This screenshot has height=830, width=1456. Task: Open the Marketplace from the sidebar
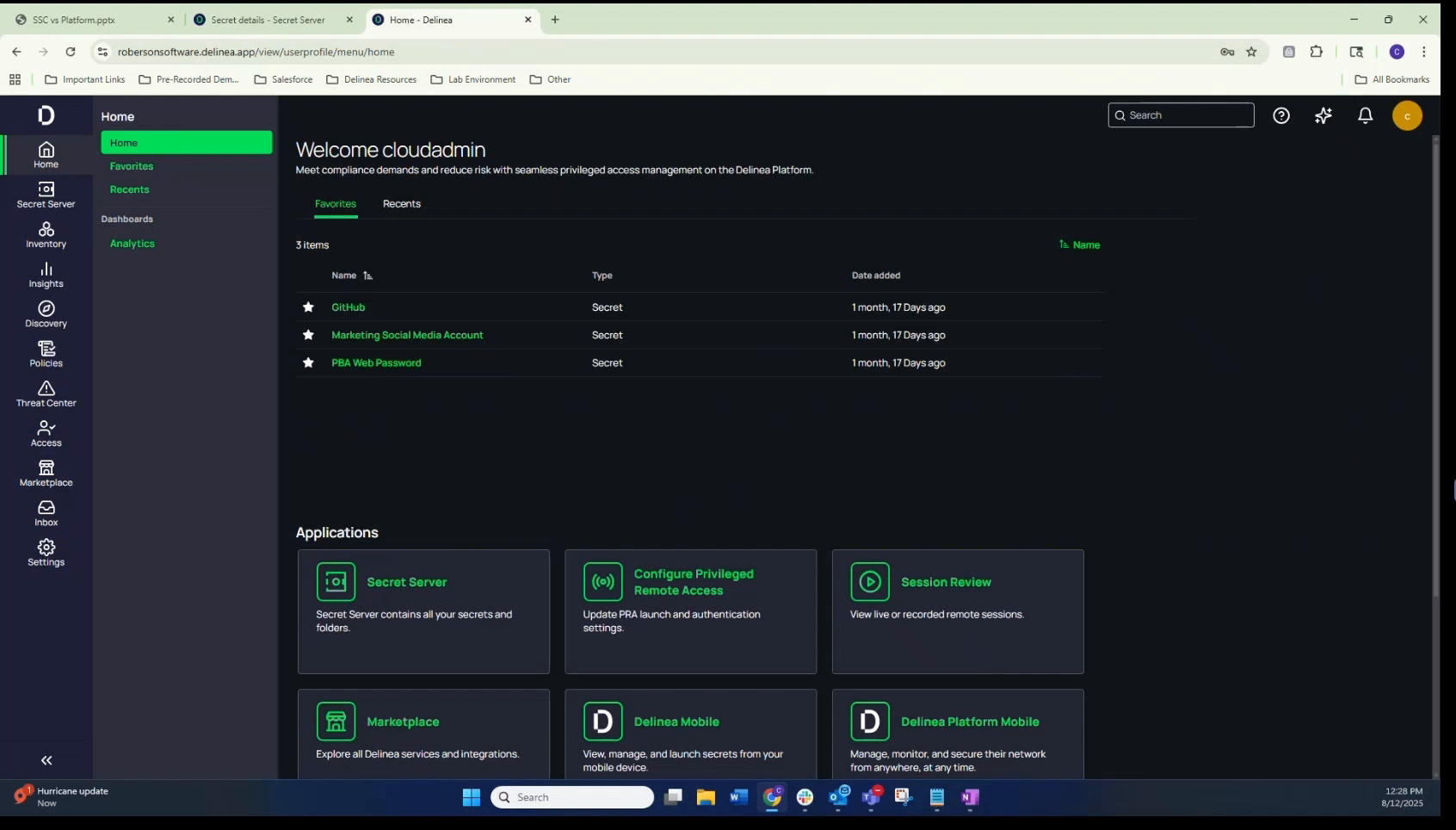pos(46,472)
